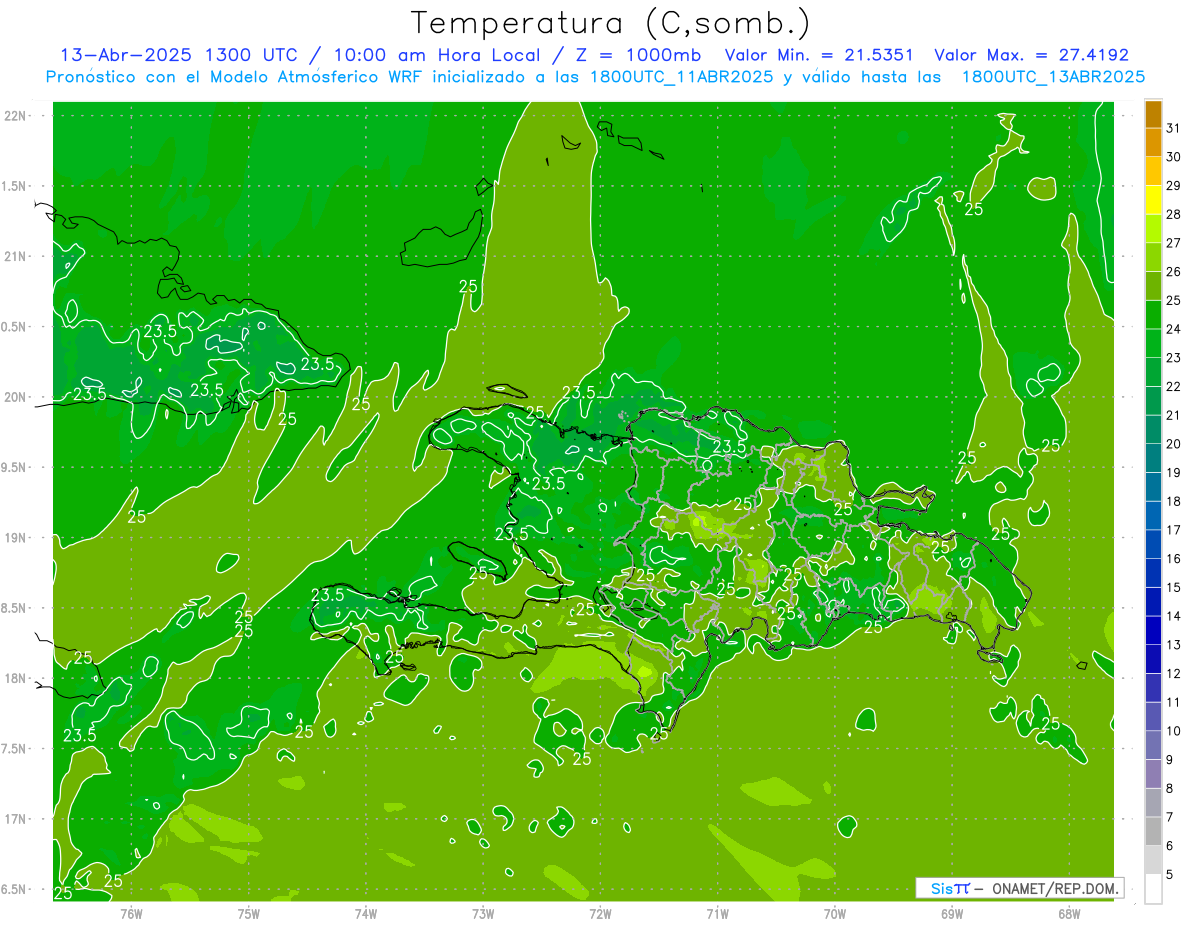Click the "69W" longitude axis label

952,913
